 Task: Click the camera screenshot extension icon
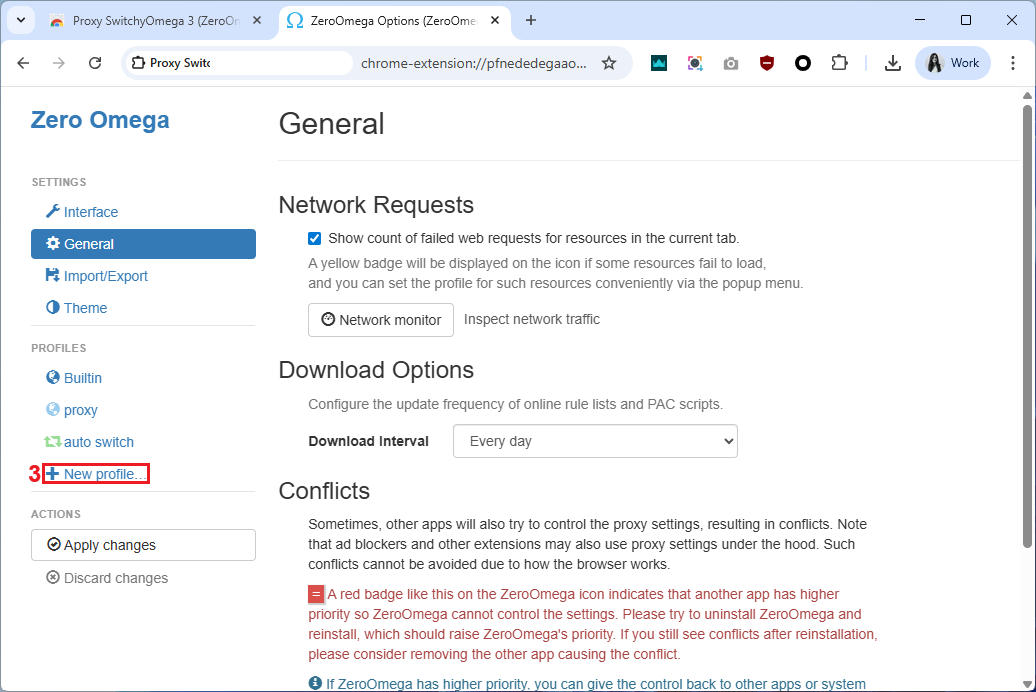731,63
